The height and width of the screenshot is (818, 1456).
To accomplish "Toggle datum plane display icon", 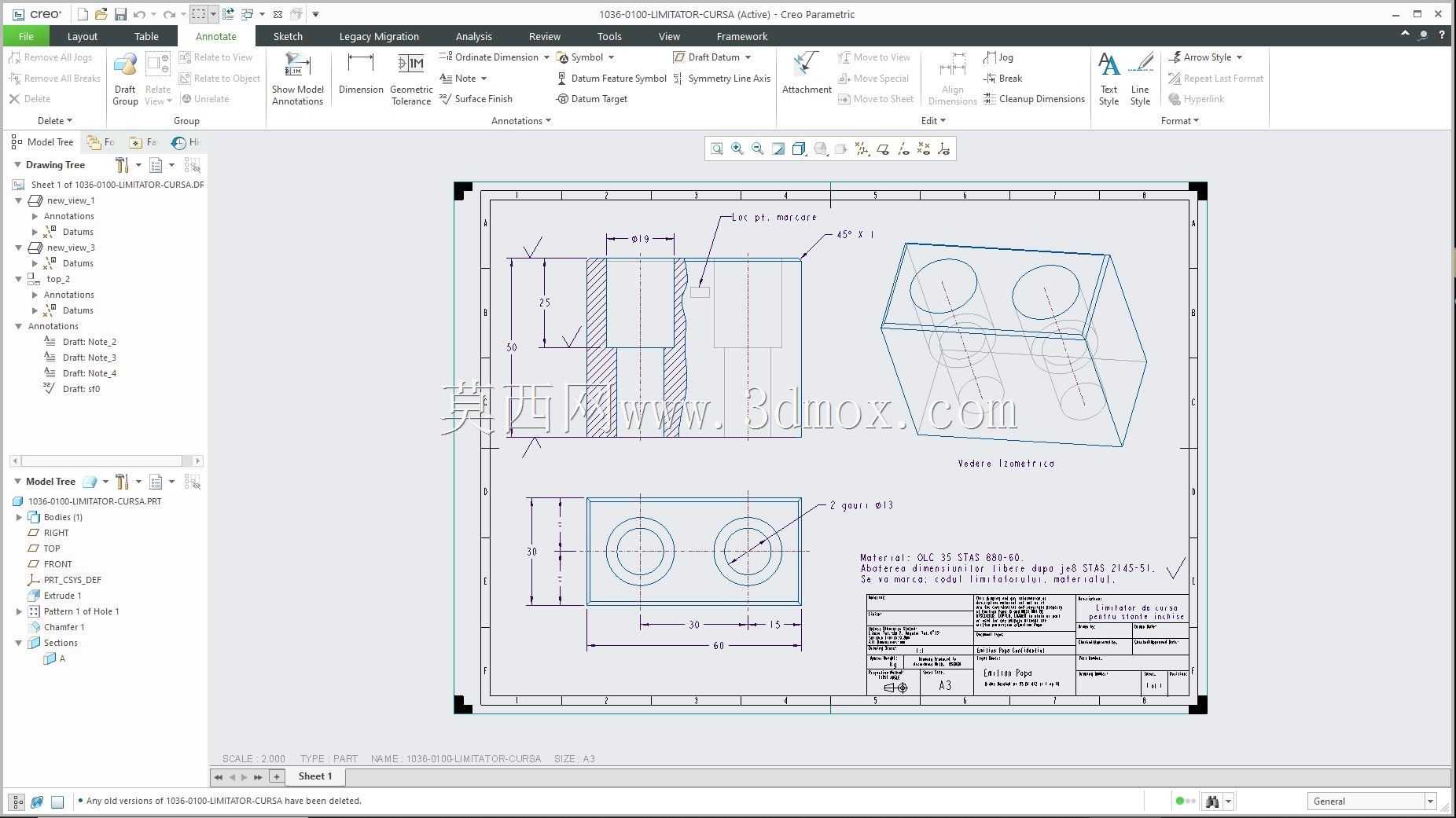I will (883, 149).
